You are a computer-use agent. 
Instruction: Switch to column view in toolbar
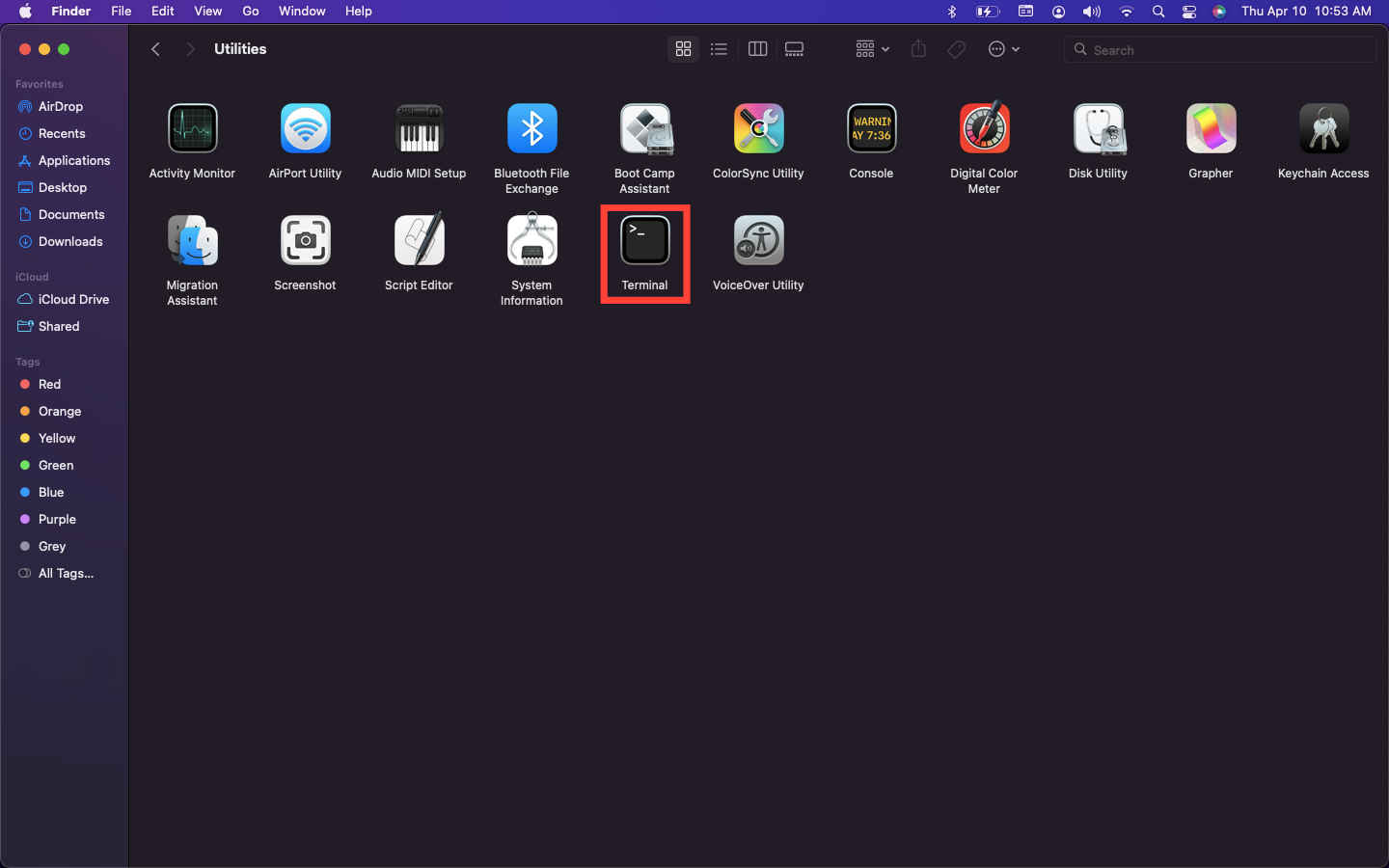[x=757, y=49]
